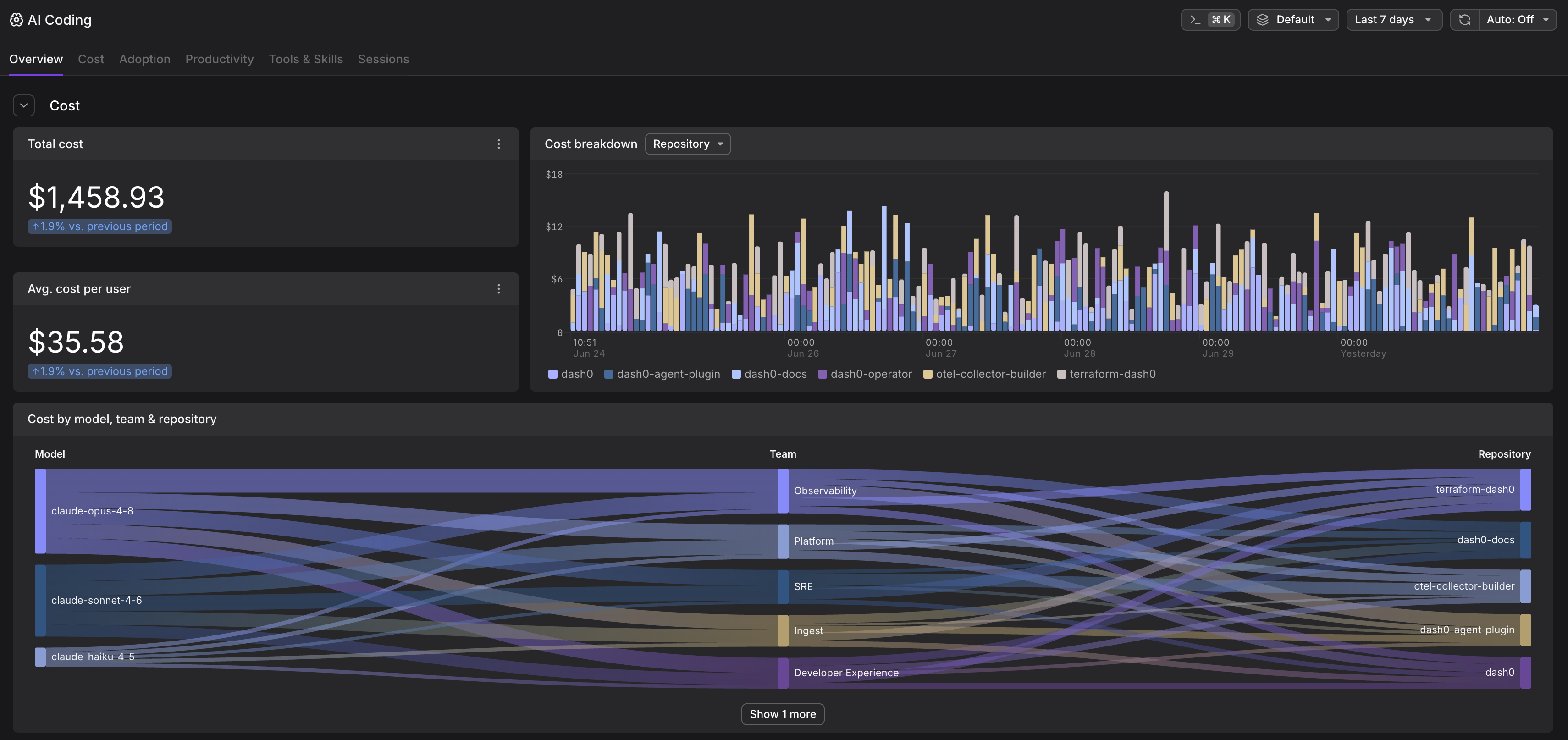This screenshot has height=740, width=1568.
Task: Toggle the terraform-dash0 legend entry
Action: point(1107,374)
